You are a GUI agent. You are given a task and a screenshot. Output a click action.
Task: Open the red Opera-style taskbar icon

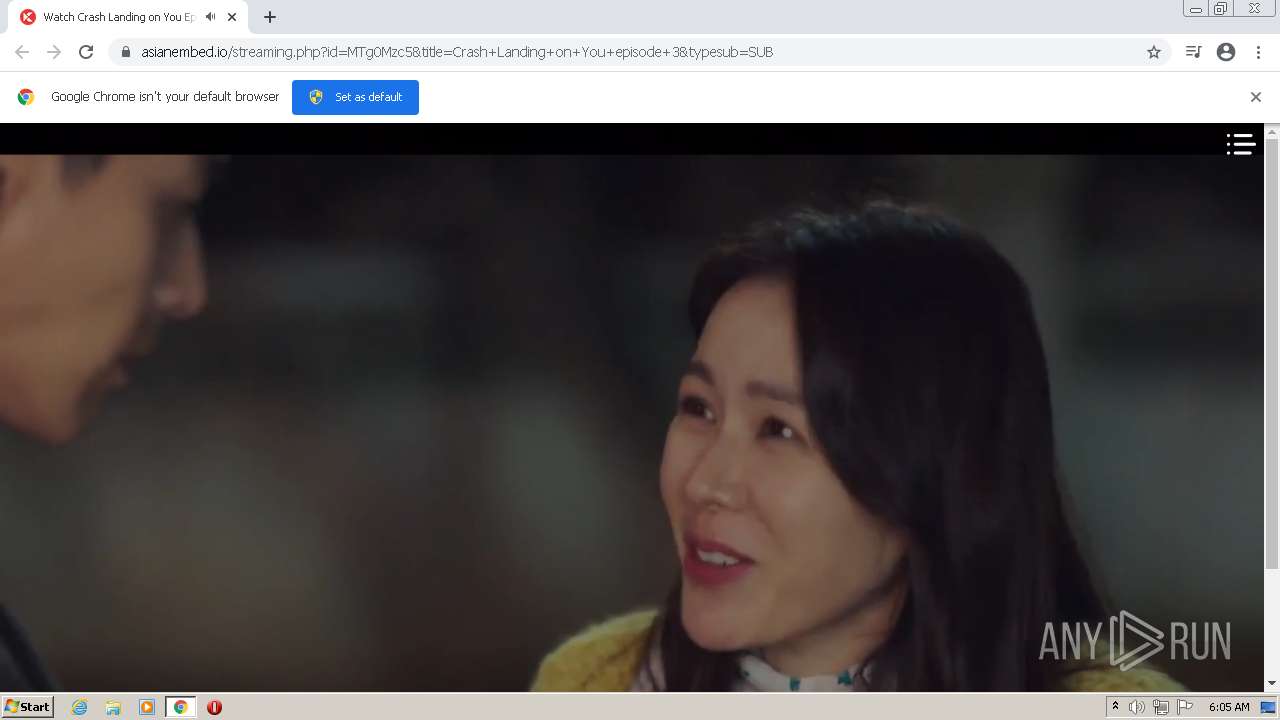coord(214,707)
